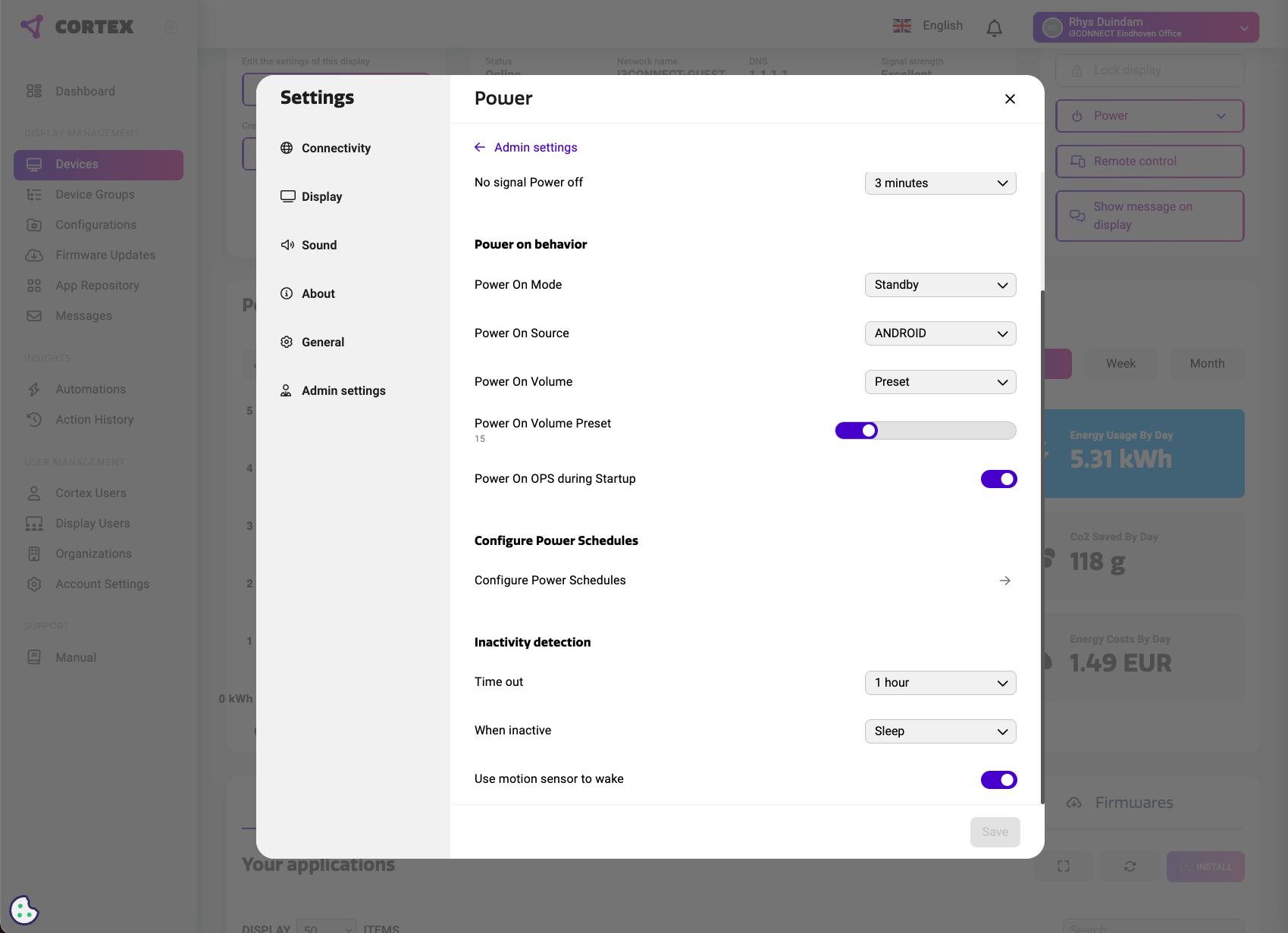The width and height of the screenshot is (1288, 933).
Task: Open the When inactive dropdown
Action: (x=940, y=731)
